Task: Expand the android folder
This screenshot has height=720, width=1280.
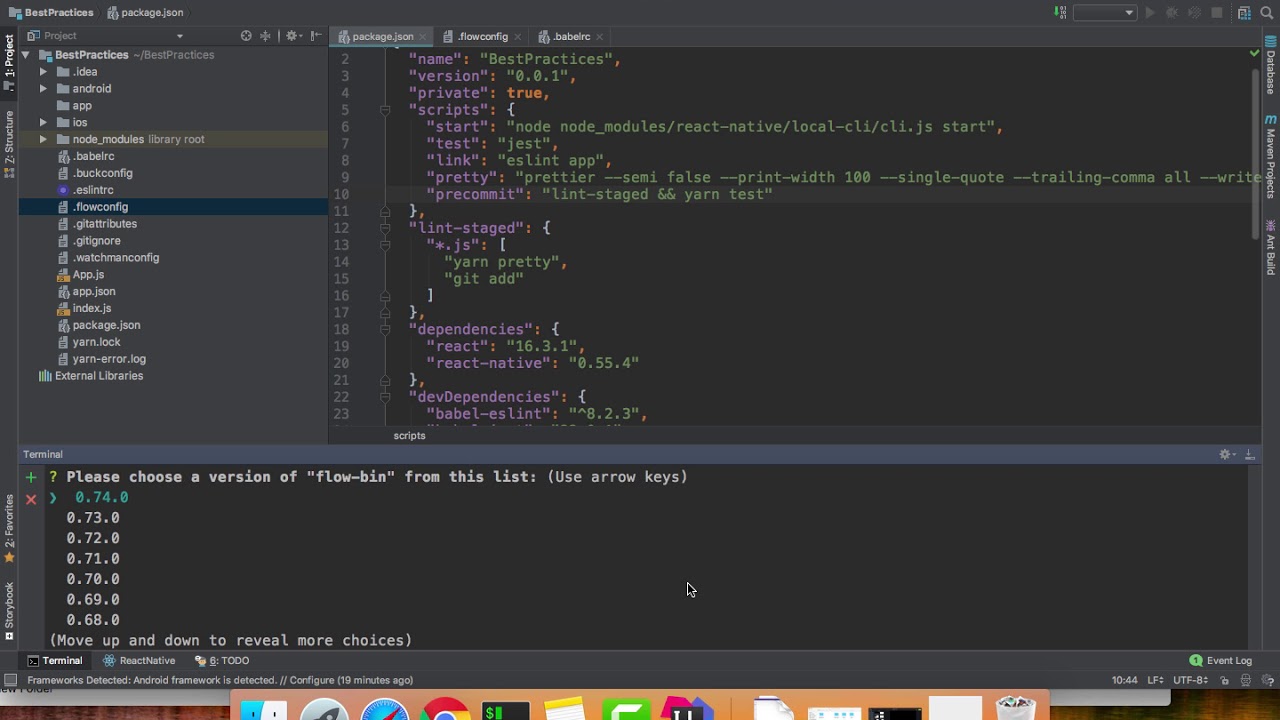Action: click(43, 89)
